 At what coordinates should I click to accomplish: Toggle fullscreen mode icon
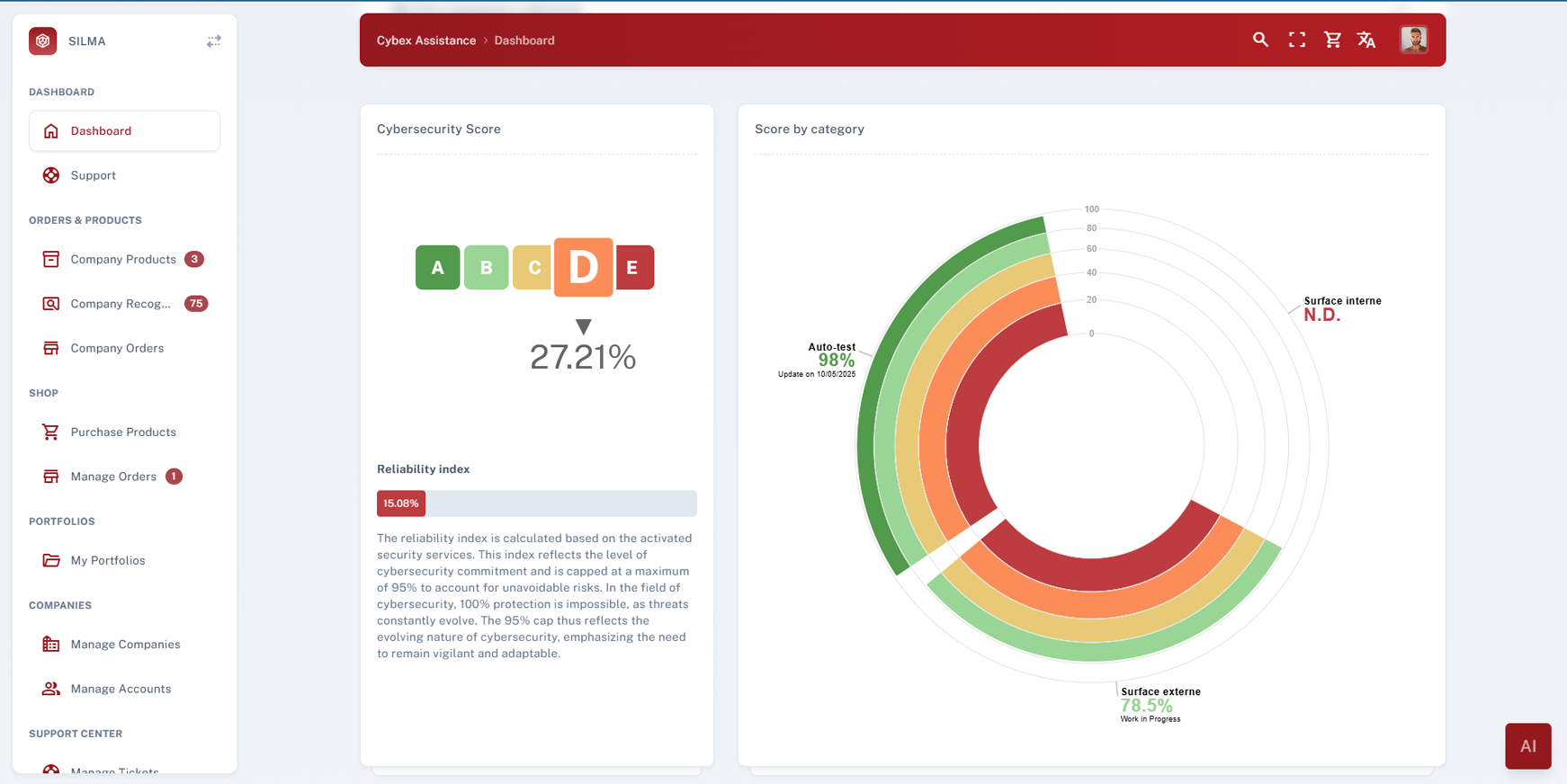coord(1296,40)
